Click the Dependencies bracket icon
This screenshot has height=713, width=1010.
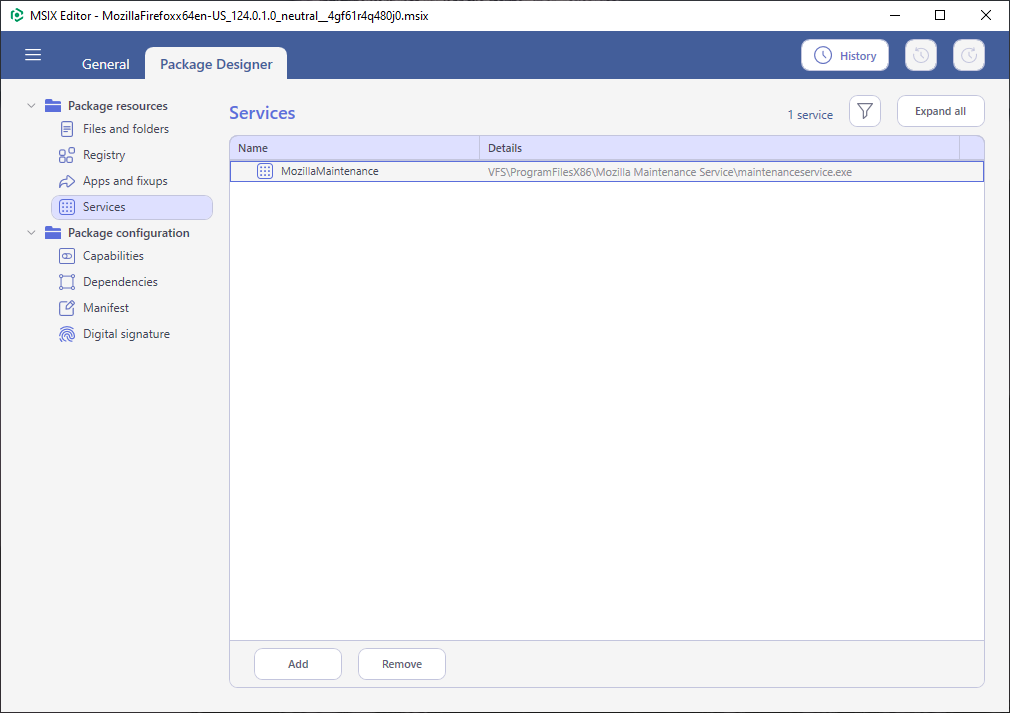(66, 282)
